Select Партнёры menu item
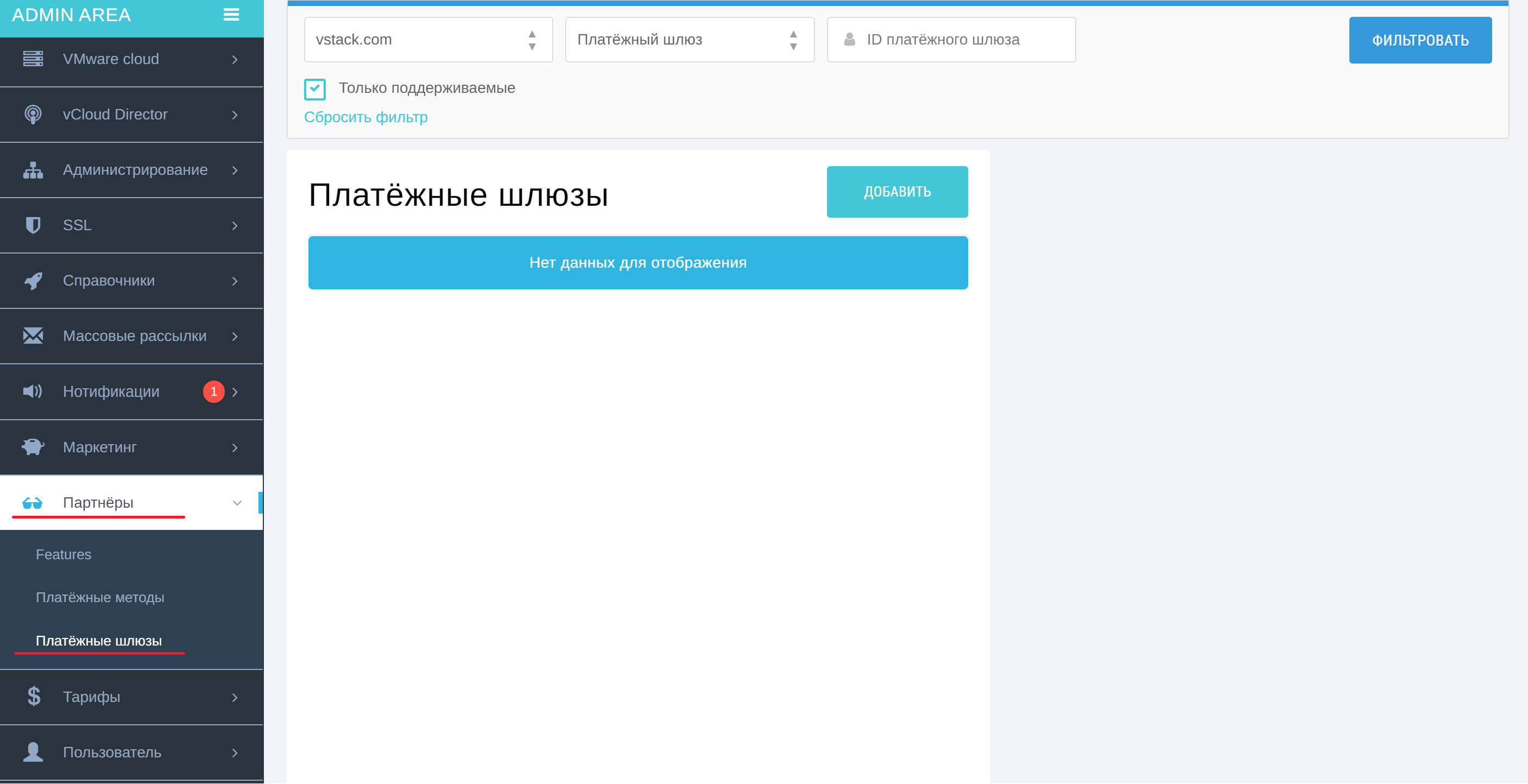 click(x=132, y=503)
